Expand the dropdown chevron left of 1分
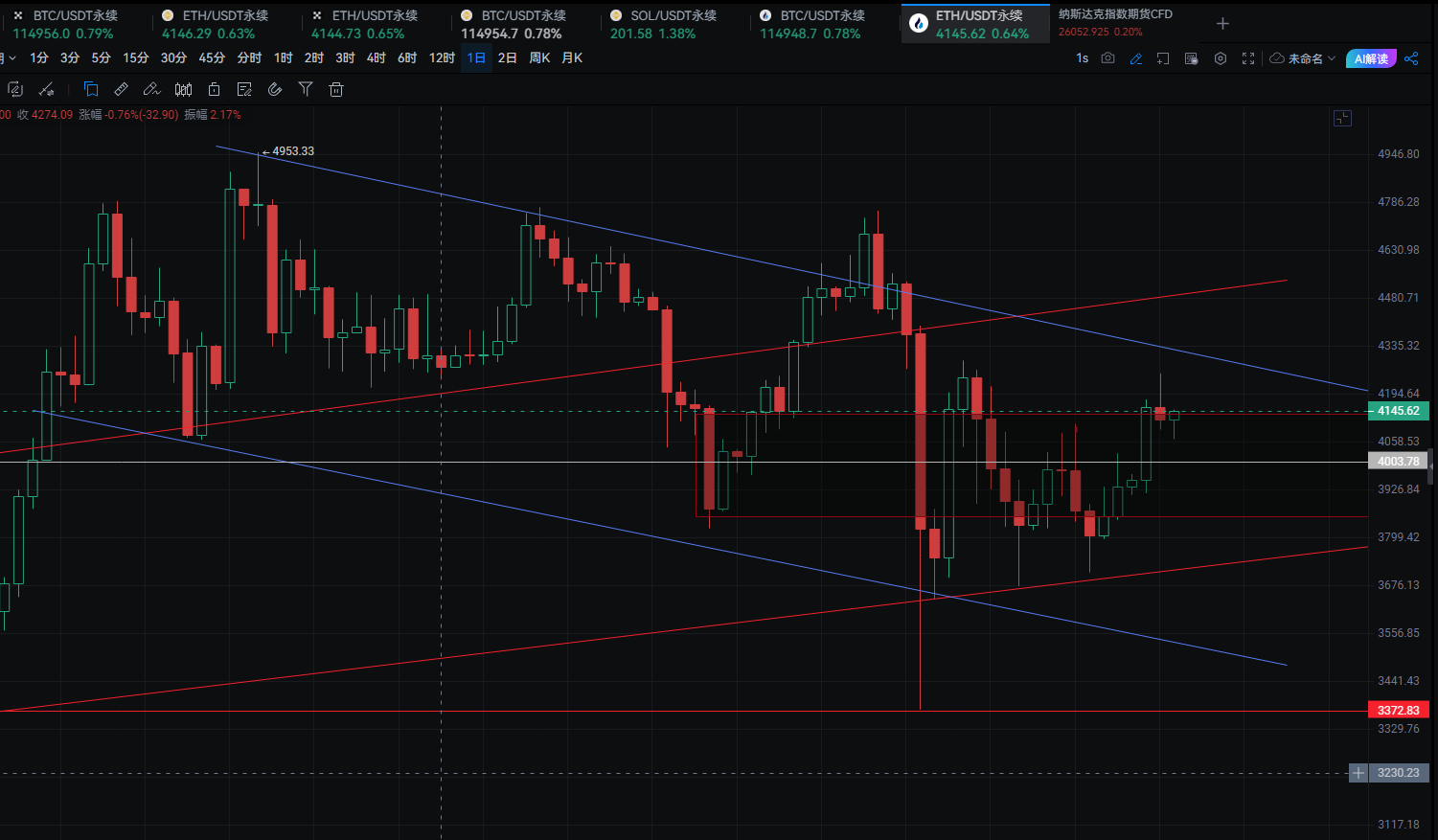The image size is (1438, 840). pos(11,58)
